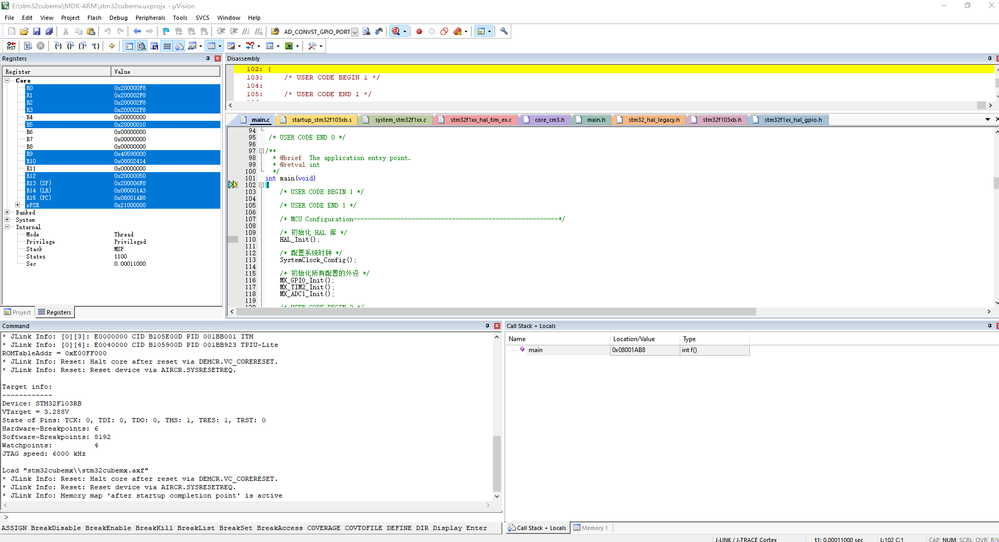
Task: Step over the current line
Action: 70,46
